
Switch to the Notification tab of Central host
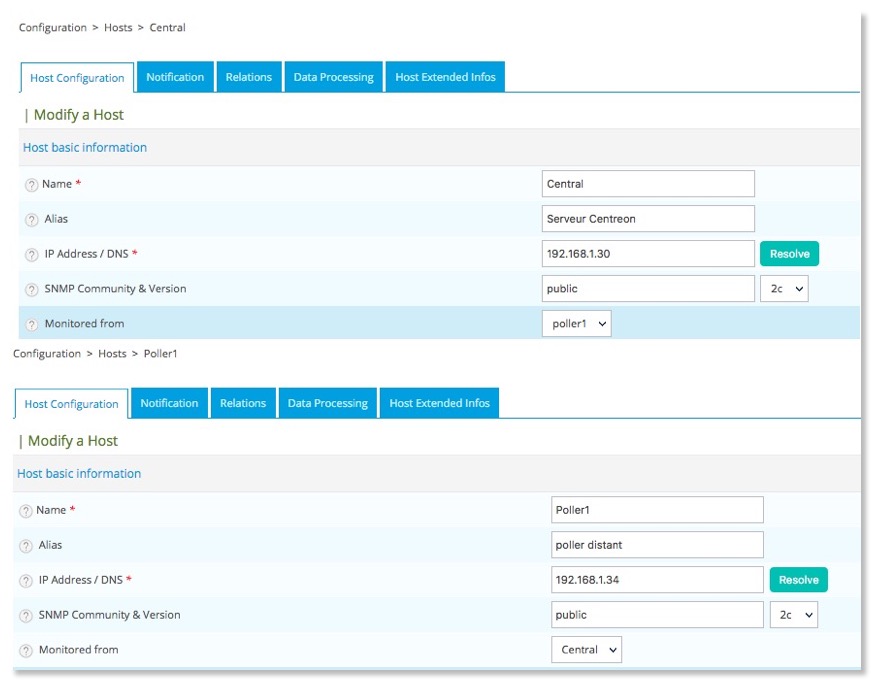[x=175, y=77]
